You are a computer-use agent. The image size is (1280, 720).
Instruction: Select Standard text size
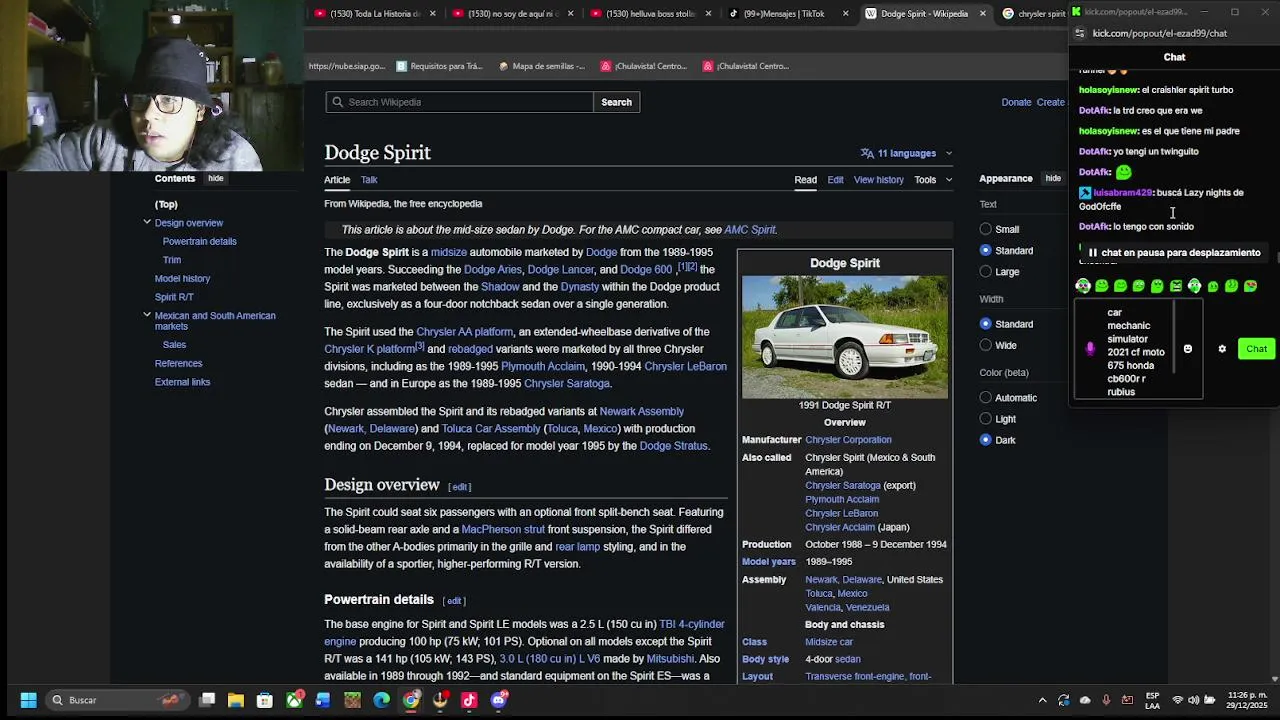[986, 250]
